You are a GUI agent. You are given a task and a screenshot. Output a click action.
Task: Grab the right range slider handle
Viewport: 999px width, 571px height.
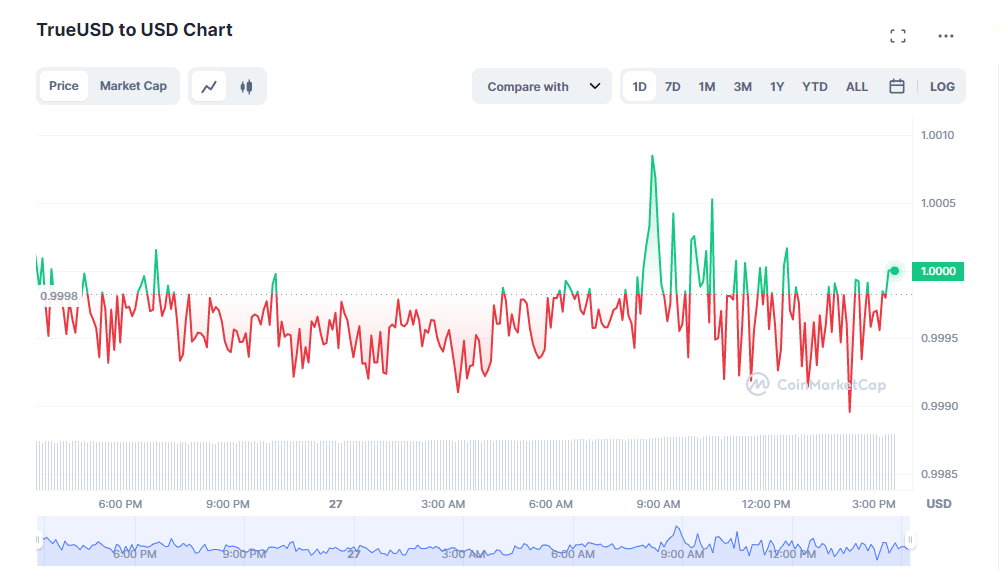click(x=910, y=541)
